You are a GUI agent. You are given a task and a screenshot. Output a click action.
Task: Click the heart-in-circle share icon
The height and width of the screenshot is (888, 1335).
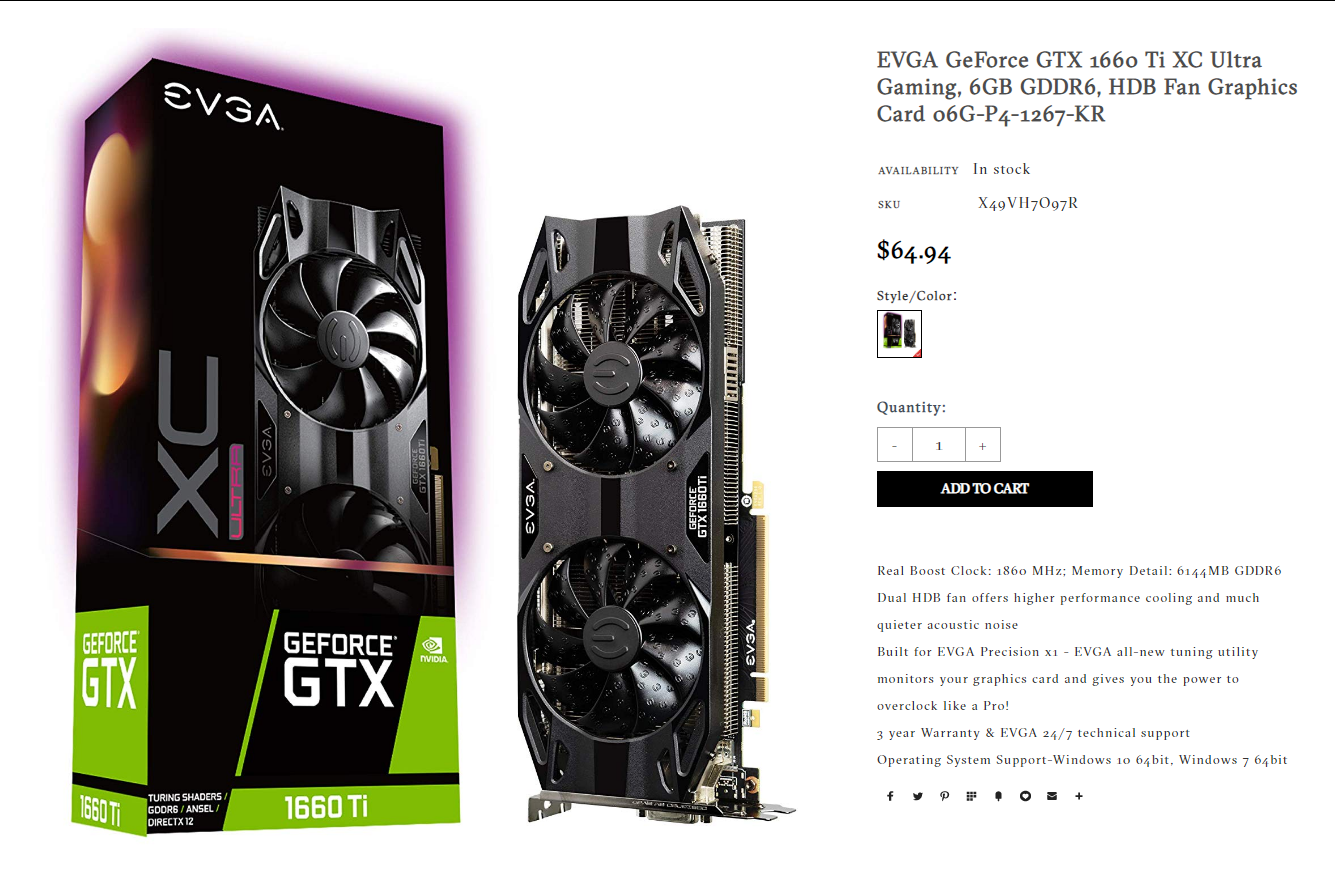1025,796
